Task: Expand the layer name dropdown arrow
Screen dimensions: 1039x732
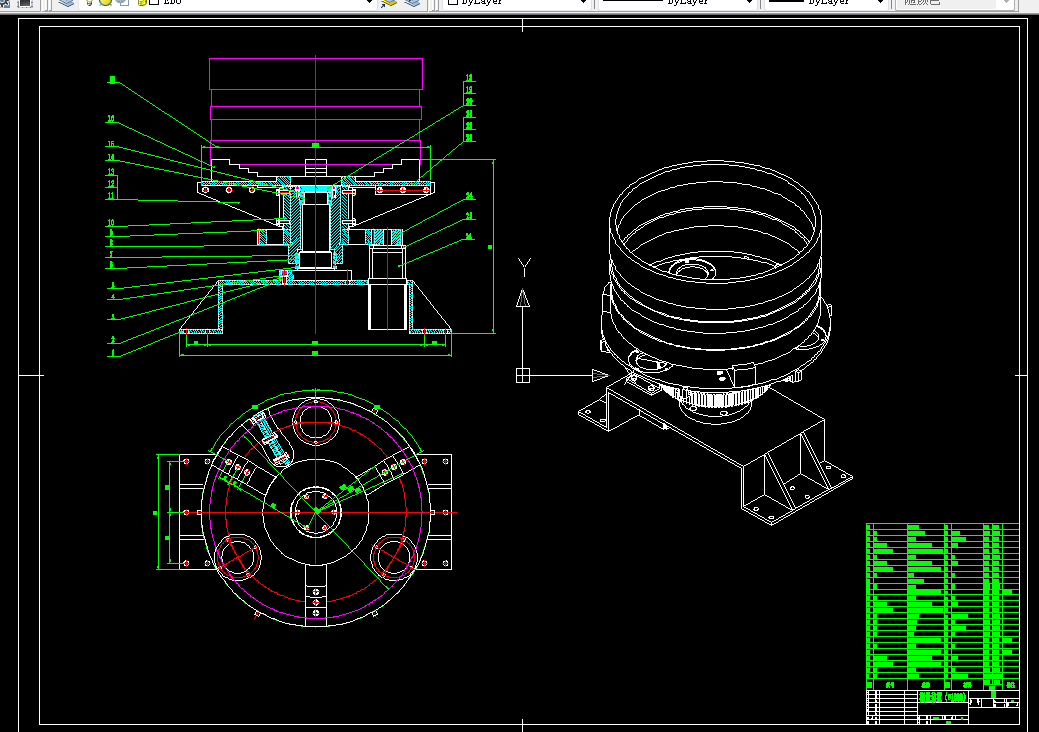Action: pyautogui.click(x=370, y=3)
